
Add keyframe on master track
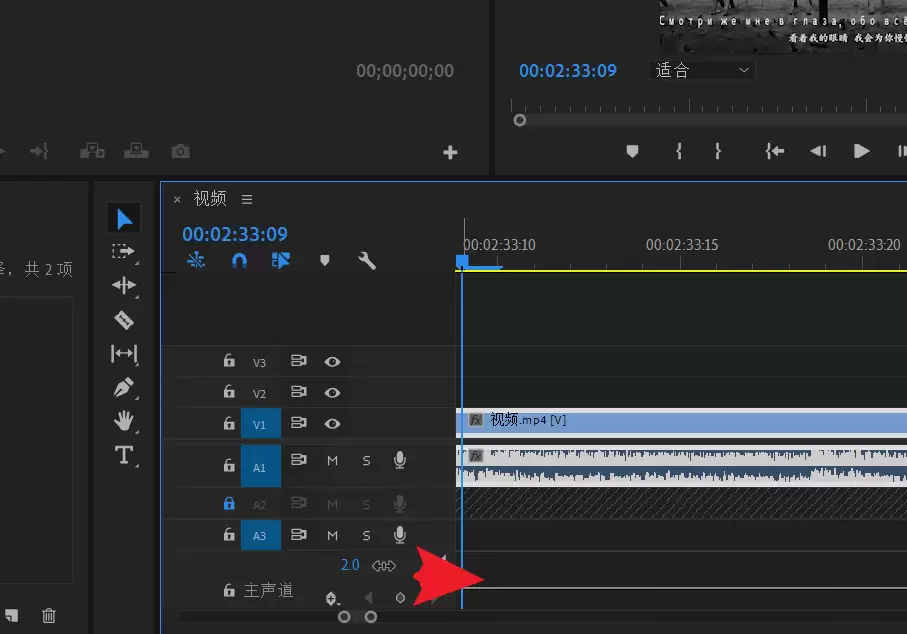click(400, 598)
